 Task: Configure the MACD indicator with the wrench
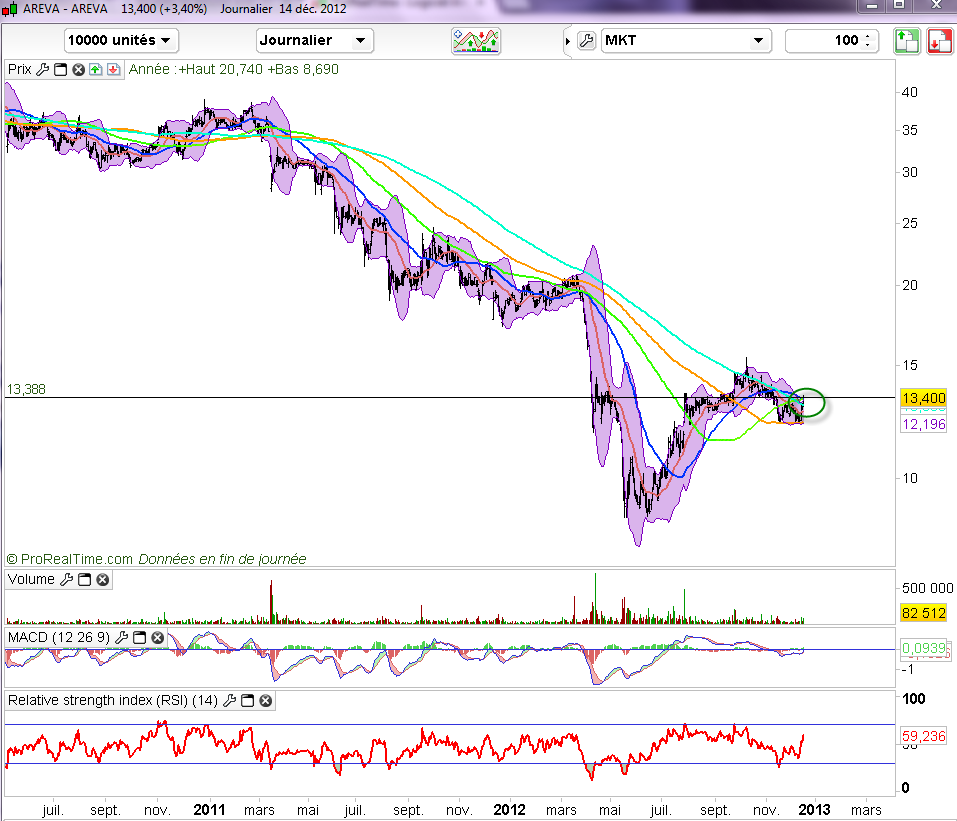[x=122, y=637]
